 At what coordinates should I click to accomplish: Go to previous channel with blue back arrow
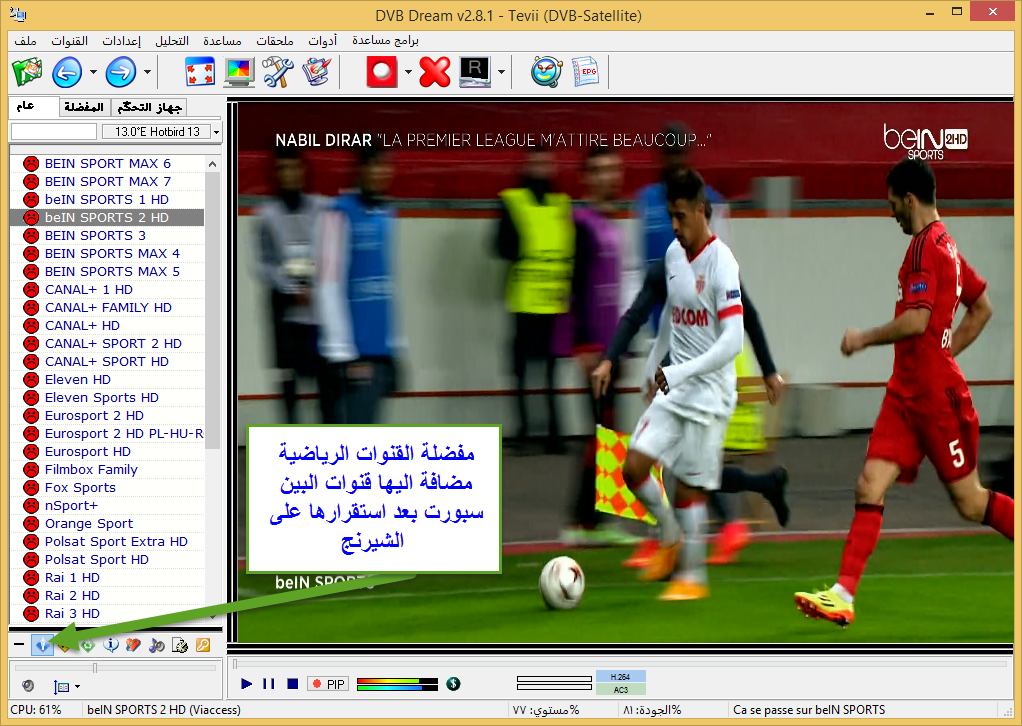67,72
